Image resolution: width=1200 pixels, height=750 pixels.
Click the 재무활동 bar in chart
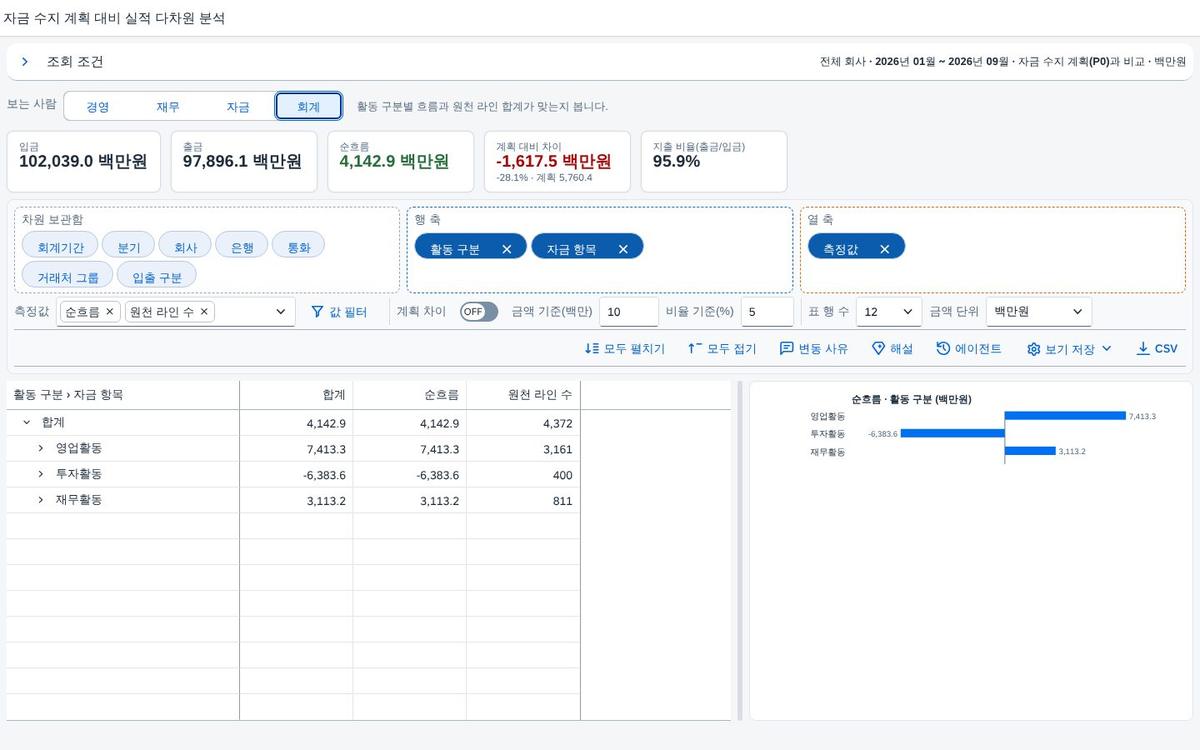[1030, 452]
